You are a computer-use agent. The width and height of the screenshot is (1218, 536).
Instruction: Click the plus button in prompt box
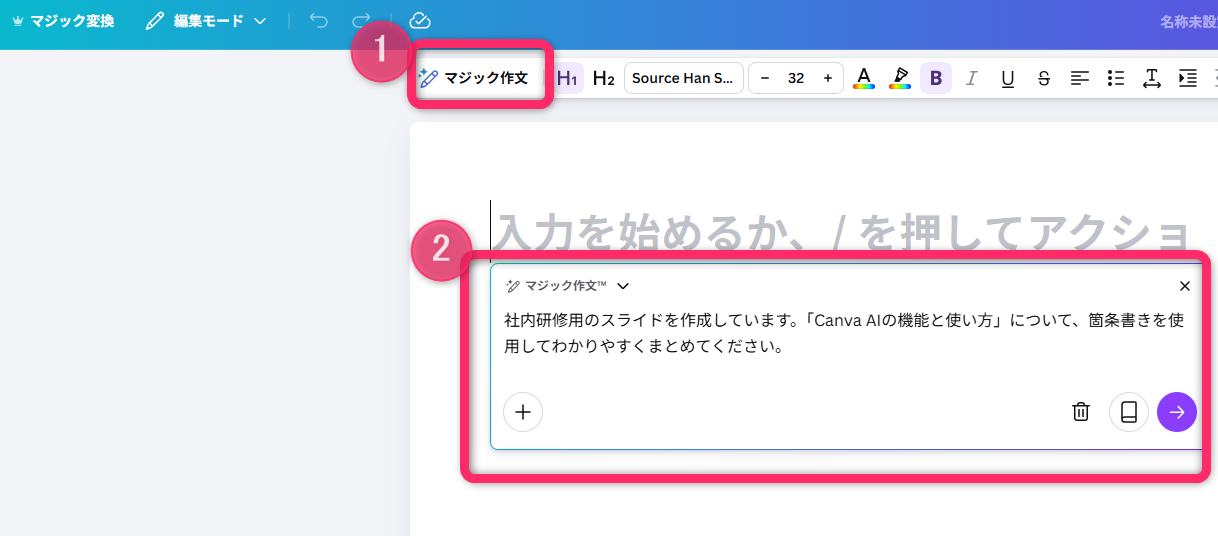(x=523, y=411)
